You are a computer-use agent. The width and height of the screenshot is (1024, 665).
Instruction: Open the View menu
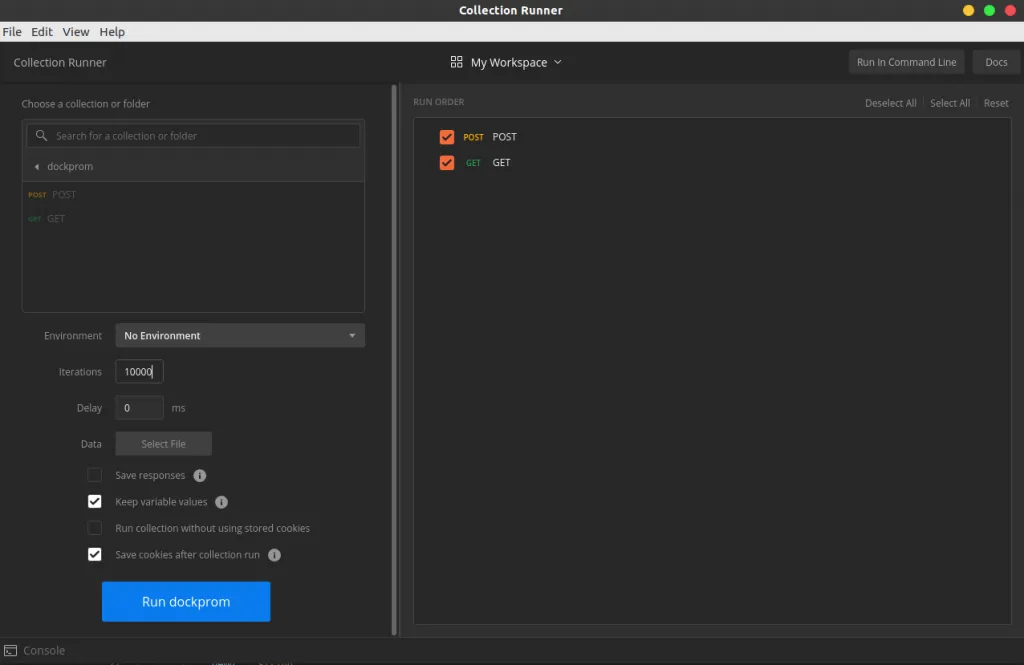pos(76,32)
